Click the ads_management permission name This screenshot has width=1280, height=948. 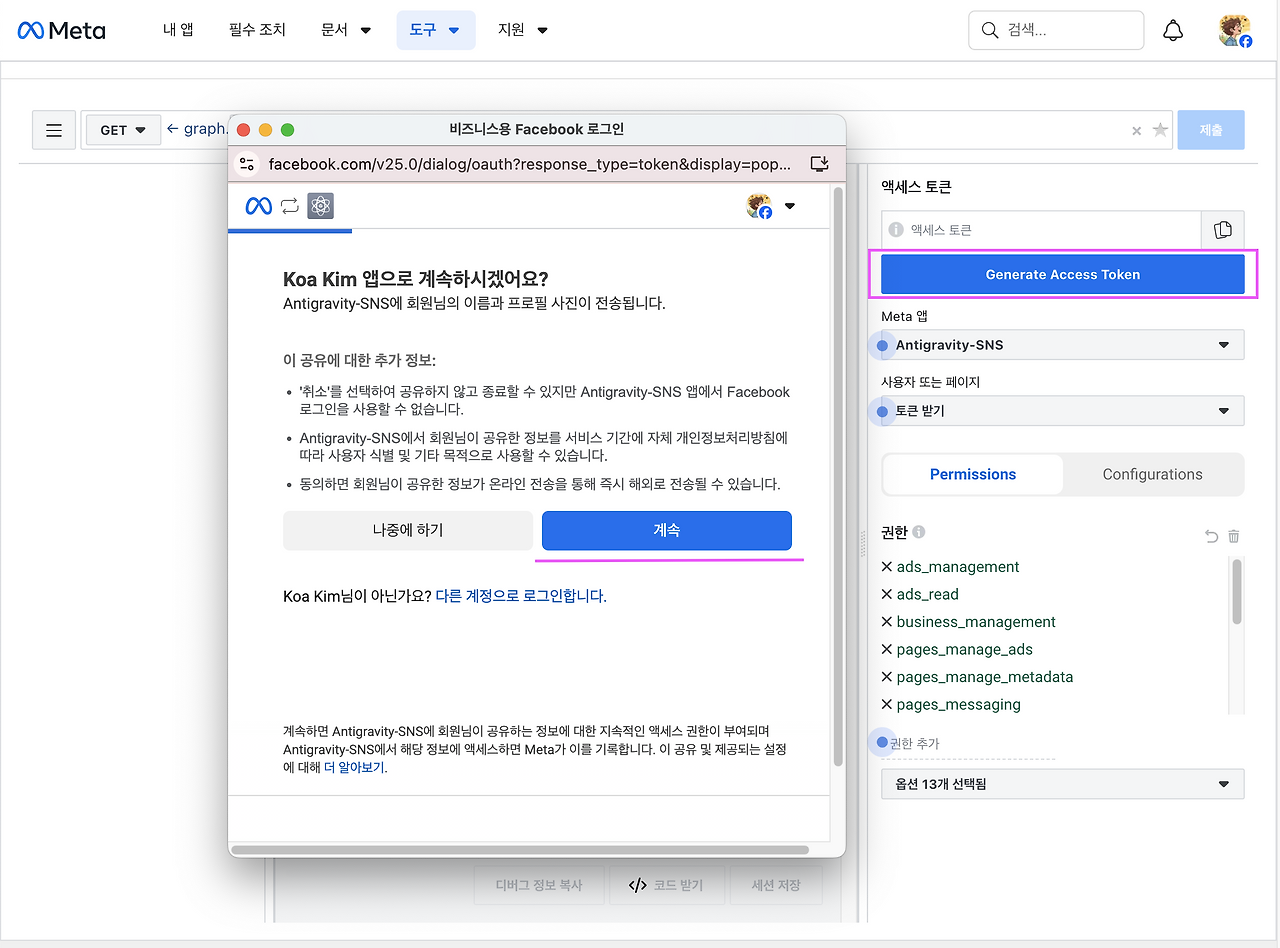point(958,567)
